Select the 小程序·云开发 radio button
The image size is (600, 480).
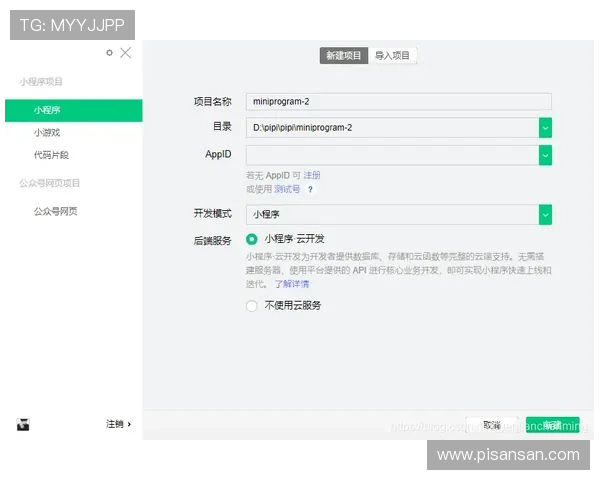pyautogui.click(x=252, y=239)
